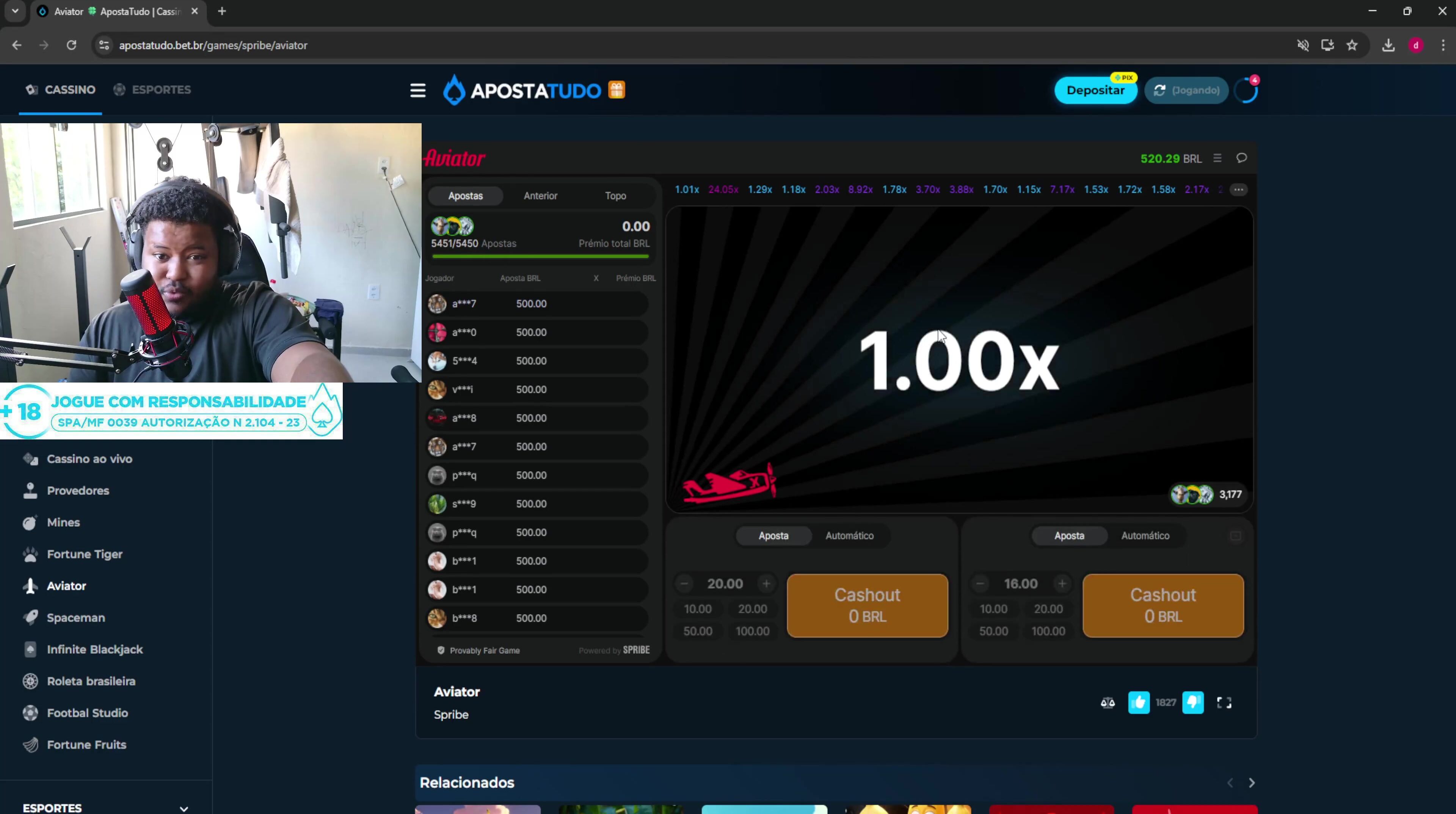Open the browser tab search dropdown arrow

coord(15,11)
